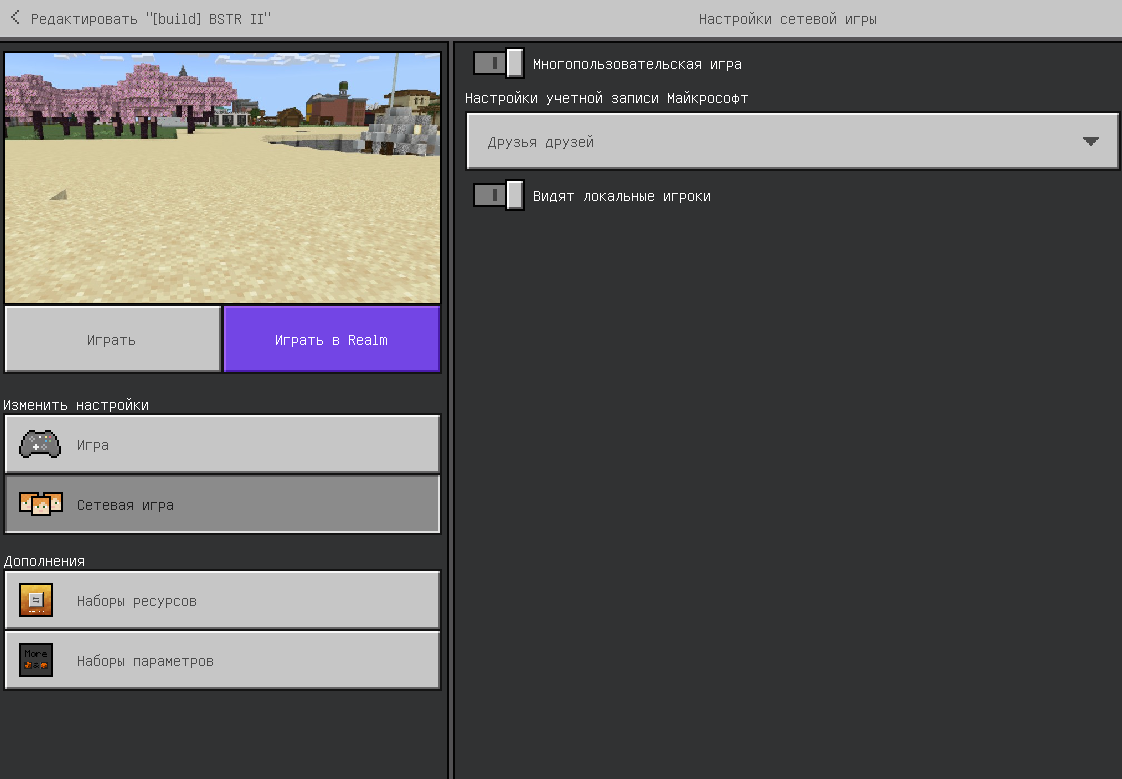Select the Сетевая игра settings tab
The width and height of the screenshot is (1122, 779).
pyautogui.click(x=223, y=504)
